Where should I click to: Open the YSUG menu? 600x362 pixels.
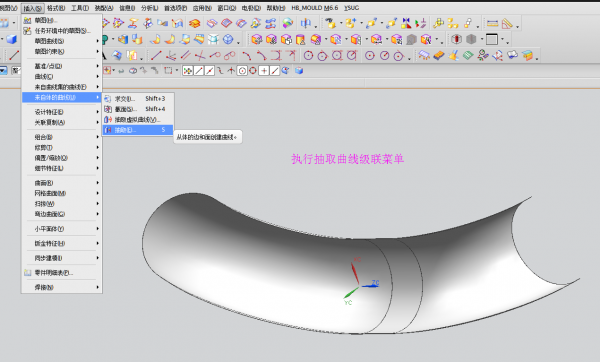click(x=351, y=8)
